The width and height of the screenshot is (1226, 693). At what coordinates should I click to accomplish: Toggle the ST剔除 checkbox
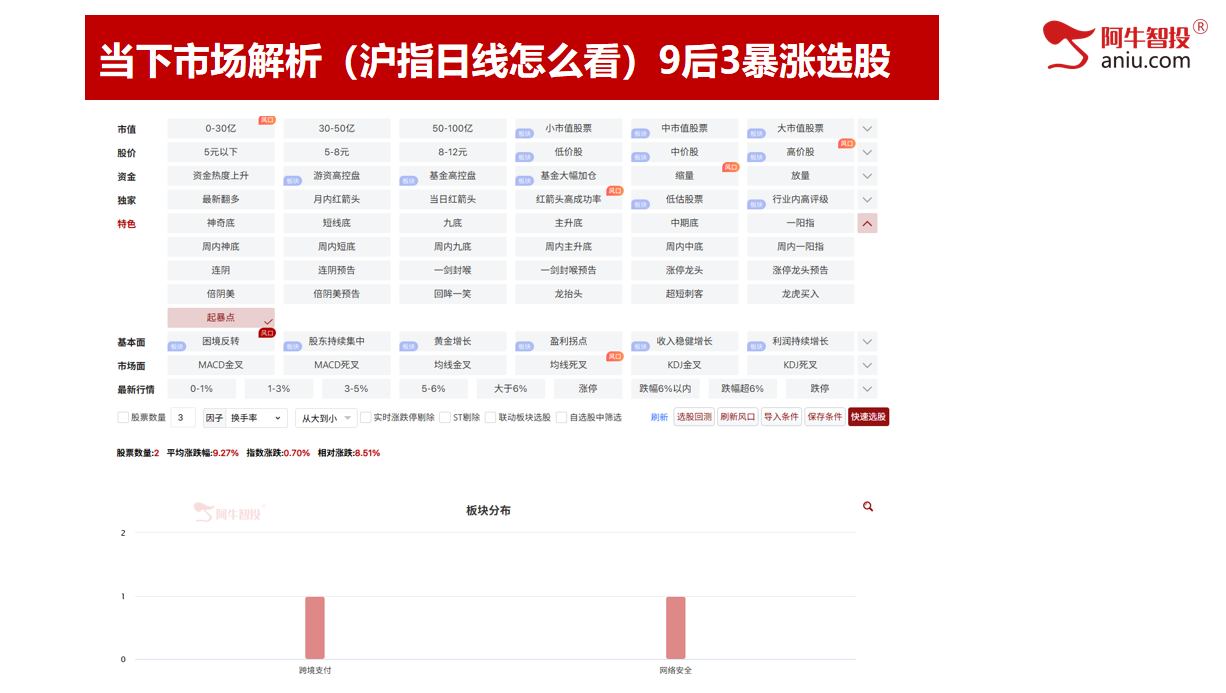[x=445, y=418]
